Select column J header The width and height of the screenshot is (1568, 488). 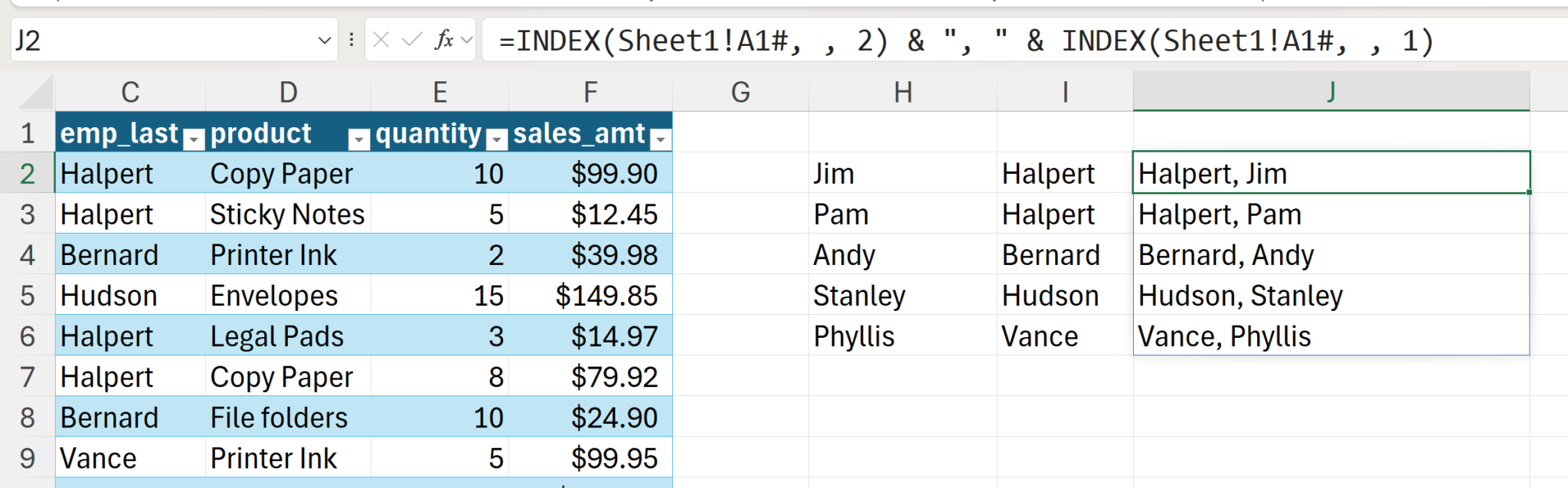pos(1331,92)
